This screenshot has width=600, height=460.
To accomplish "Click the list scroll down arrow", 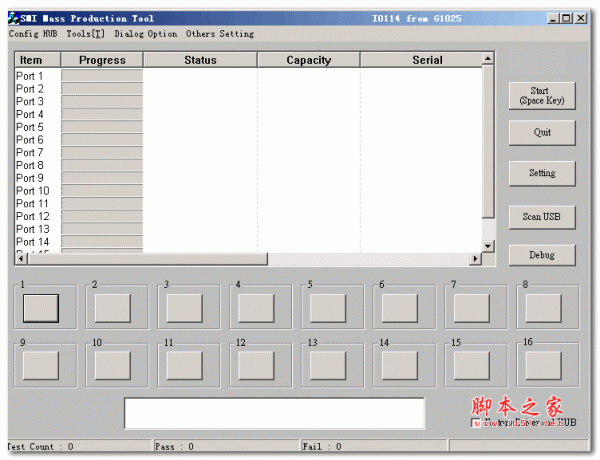I will [x=488, y=246].
